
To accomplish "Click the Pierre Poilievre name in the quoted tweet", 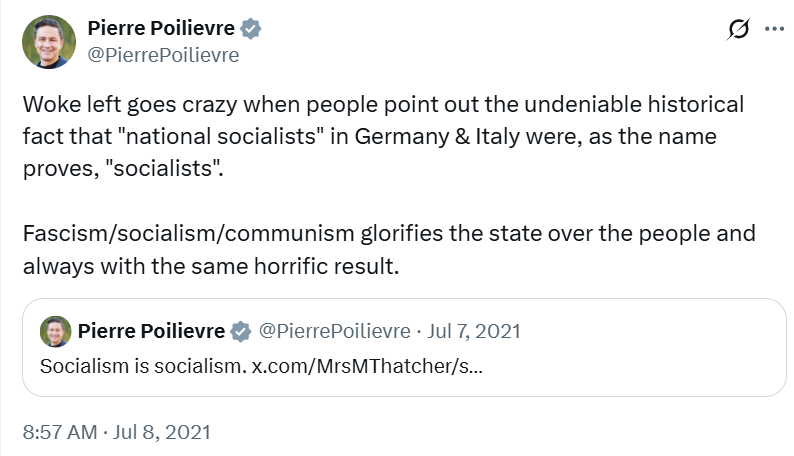I will point(152,331).
